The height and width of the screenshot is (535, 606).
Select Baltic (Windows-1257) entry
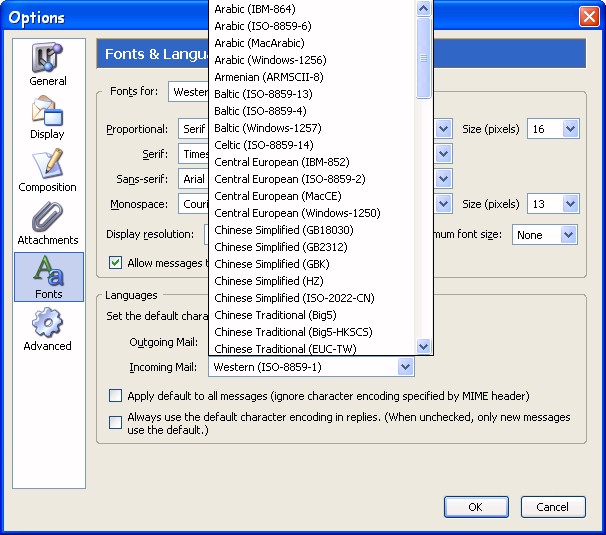(312, 128)
